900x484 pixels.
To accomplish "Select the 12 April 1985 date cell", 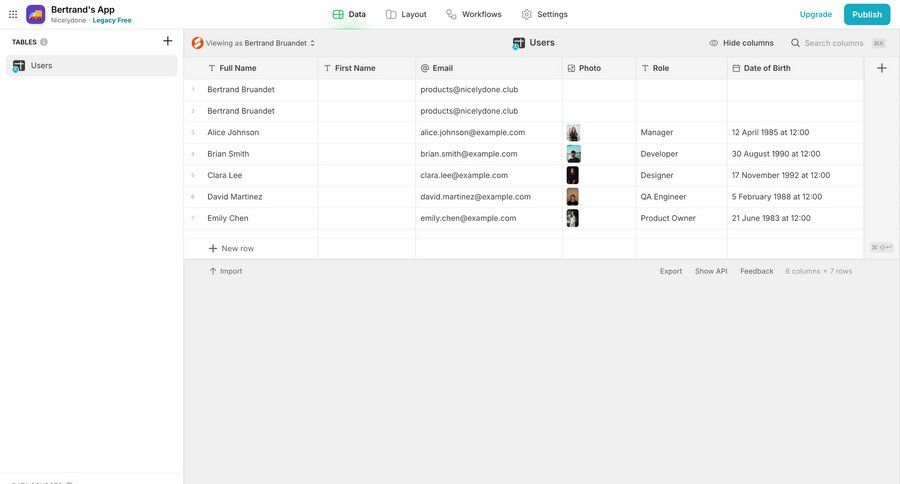I will click(x=796, y=133).
